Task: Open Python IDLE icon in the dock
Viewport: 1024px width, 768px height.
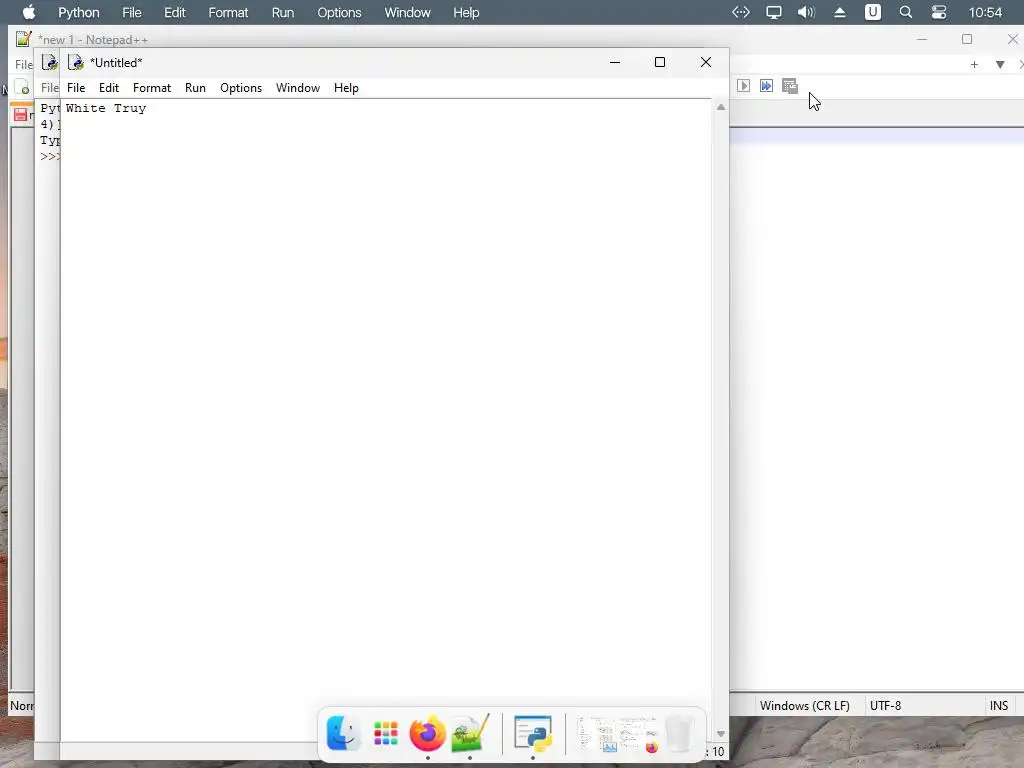Action: (x=533, y=733)
